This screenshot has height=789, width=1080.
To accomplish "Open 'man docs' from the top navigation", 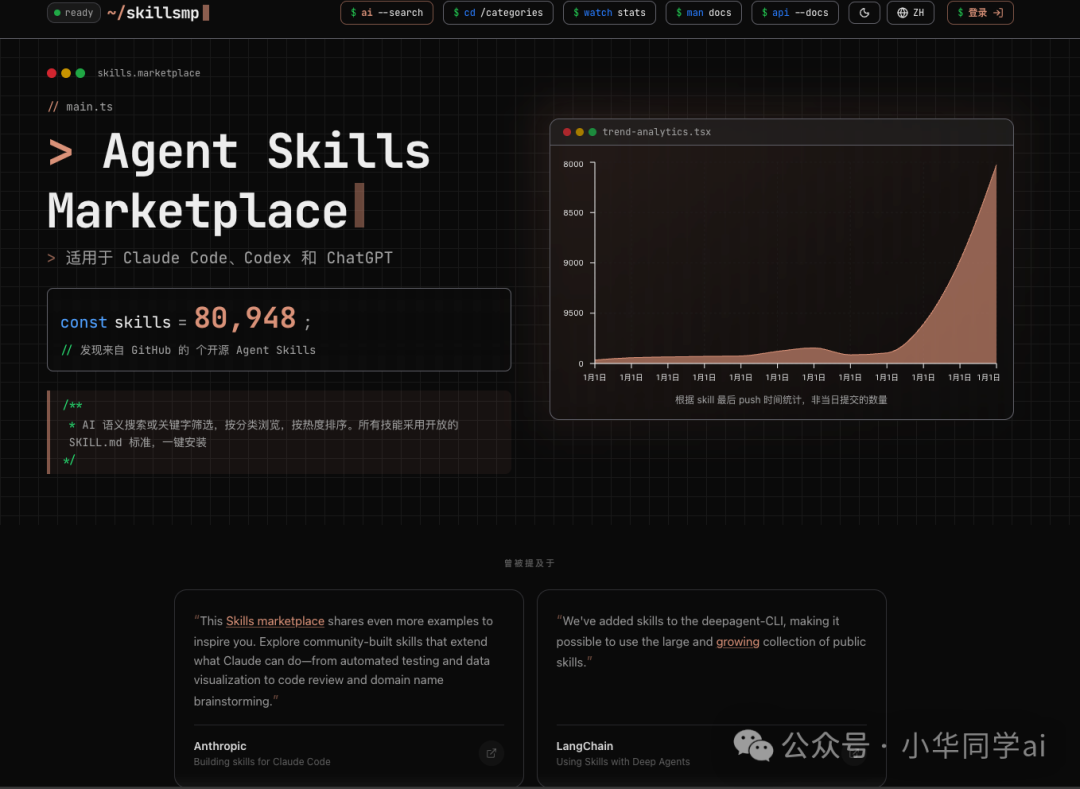I will [x=703, y=13].
